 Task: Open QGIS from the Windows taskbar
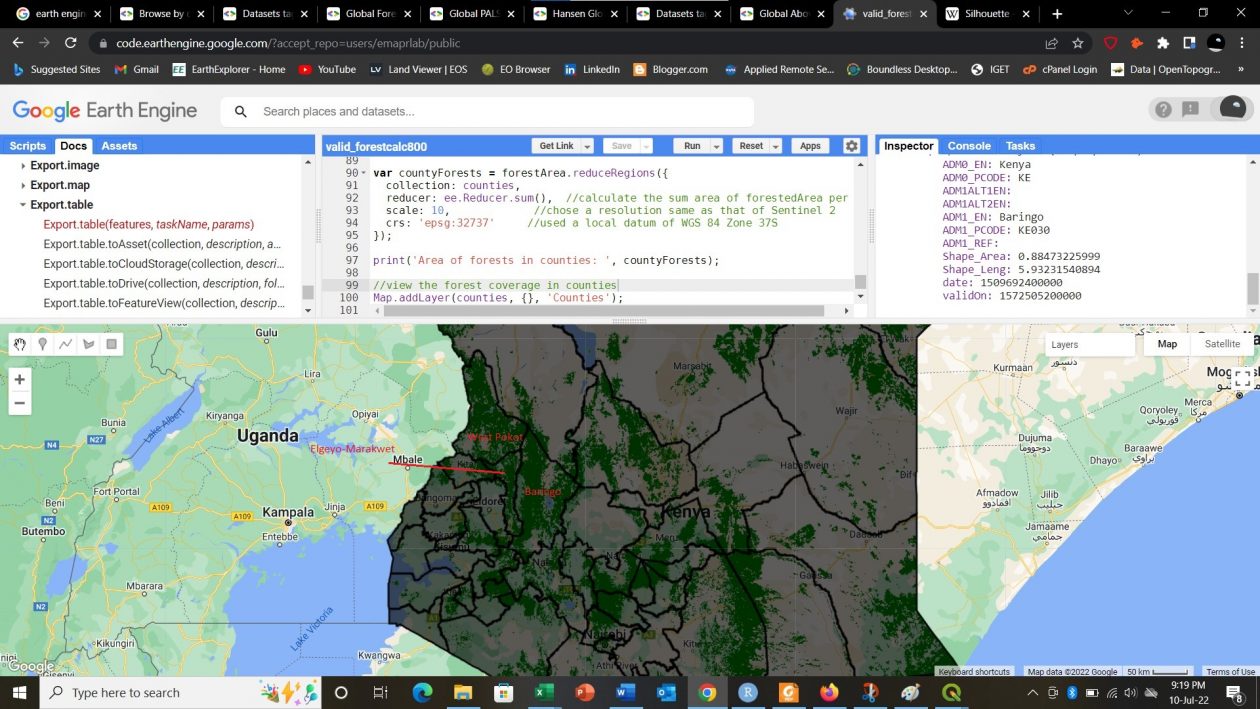tap(951, 692)
